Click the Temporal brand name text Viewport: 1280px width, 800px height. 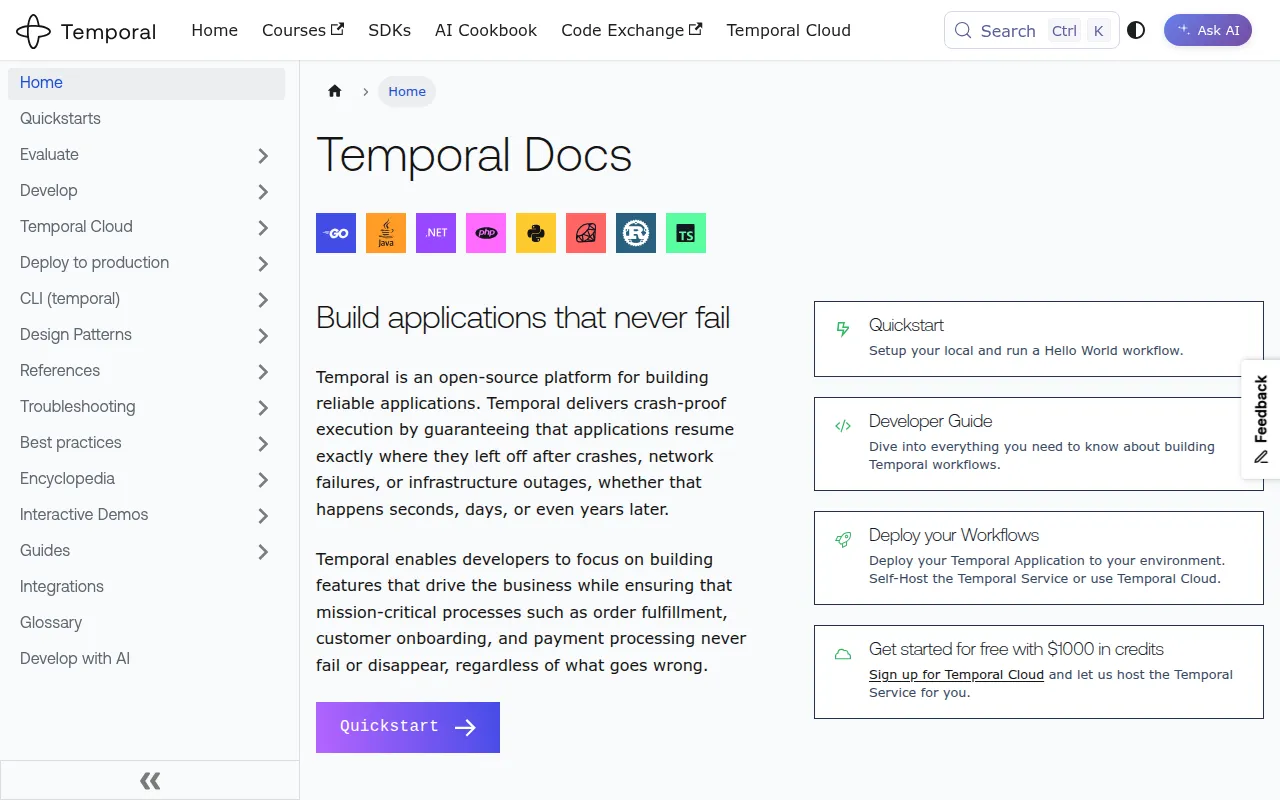[x=108, y=32]
